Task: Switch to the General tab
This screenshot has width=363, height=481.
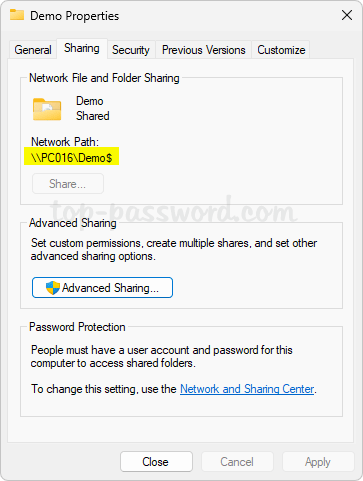Action: click(x=33, y=50)
